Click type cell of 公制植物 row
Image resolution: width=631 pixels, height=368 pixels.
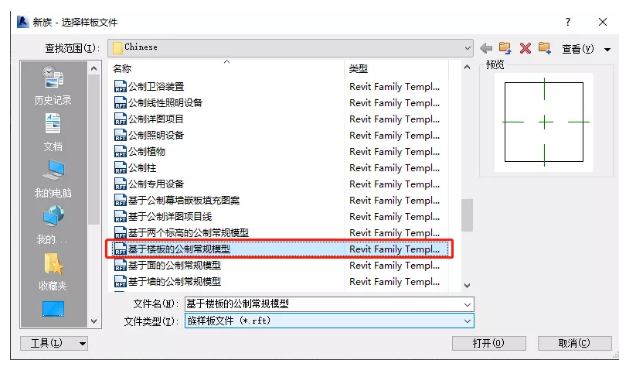coord(394,151)
